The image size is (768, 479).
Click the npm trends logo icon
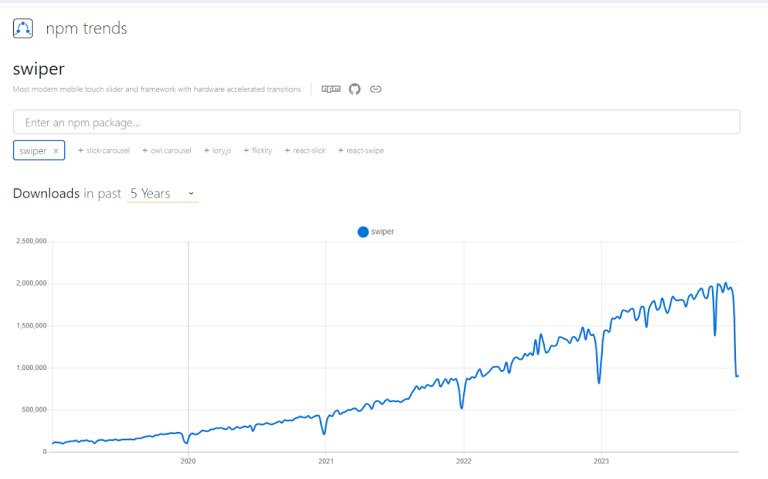point(23,28)
